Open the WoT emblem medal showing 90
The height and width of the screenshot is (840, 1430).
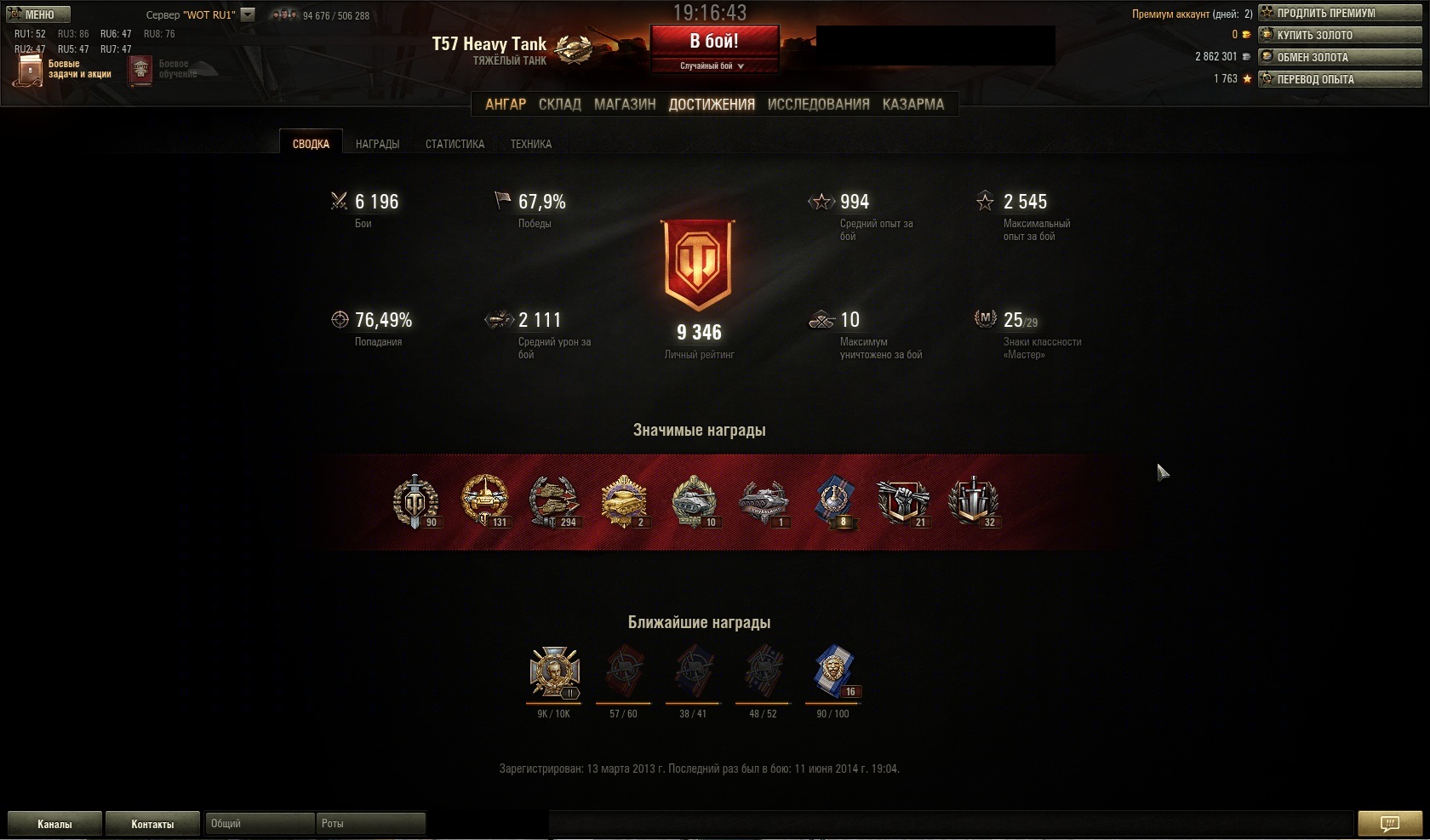coord(415,502)
